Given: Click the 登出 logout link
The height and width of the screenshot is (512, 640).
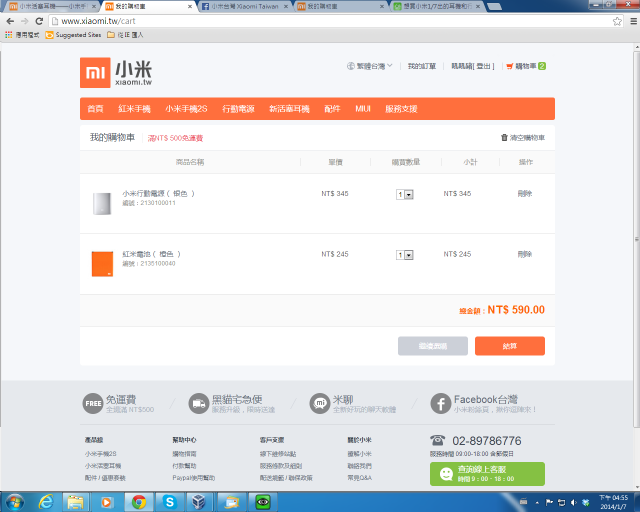Looking at the screenshot, I should 485,66.
